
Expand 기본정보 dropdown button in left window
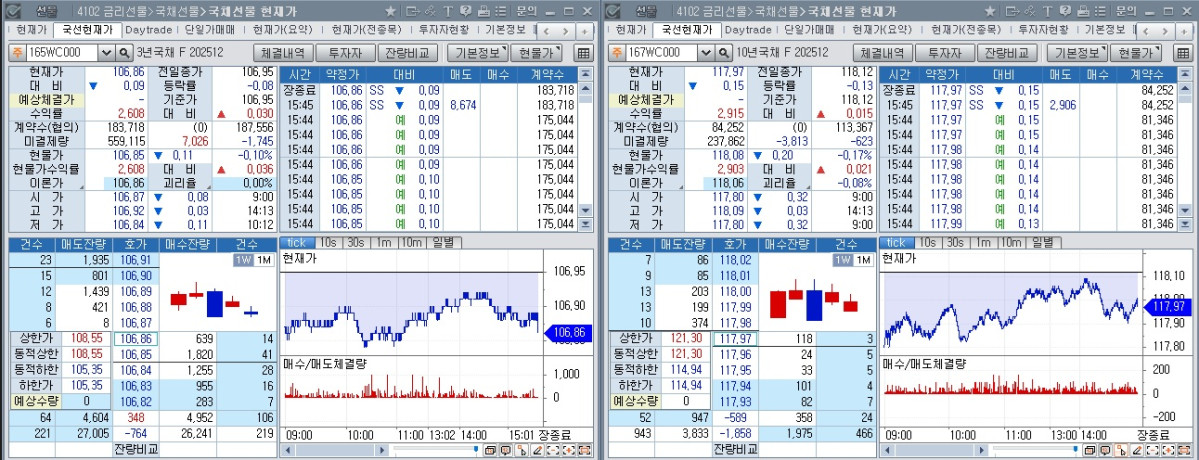[x=478, y=53]
